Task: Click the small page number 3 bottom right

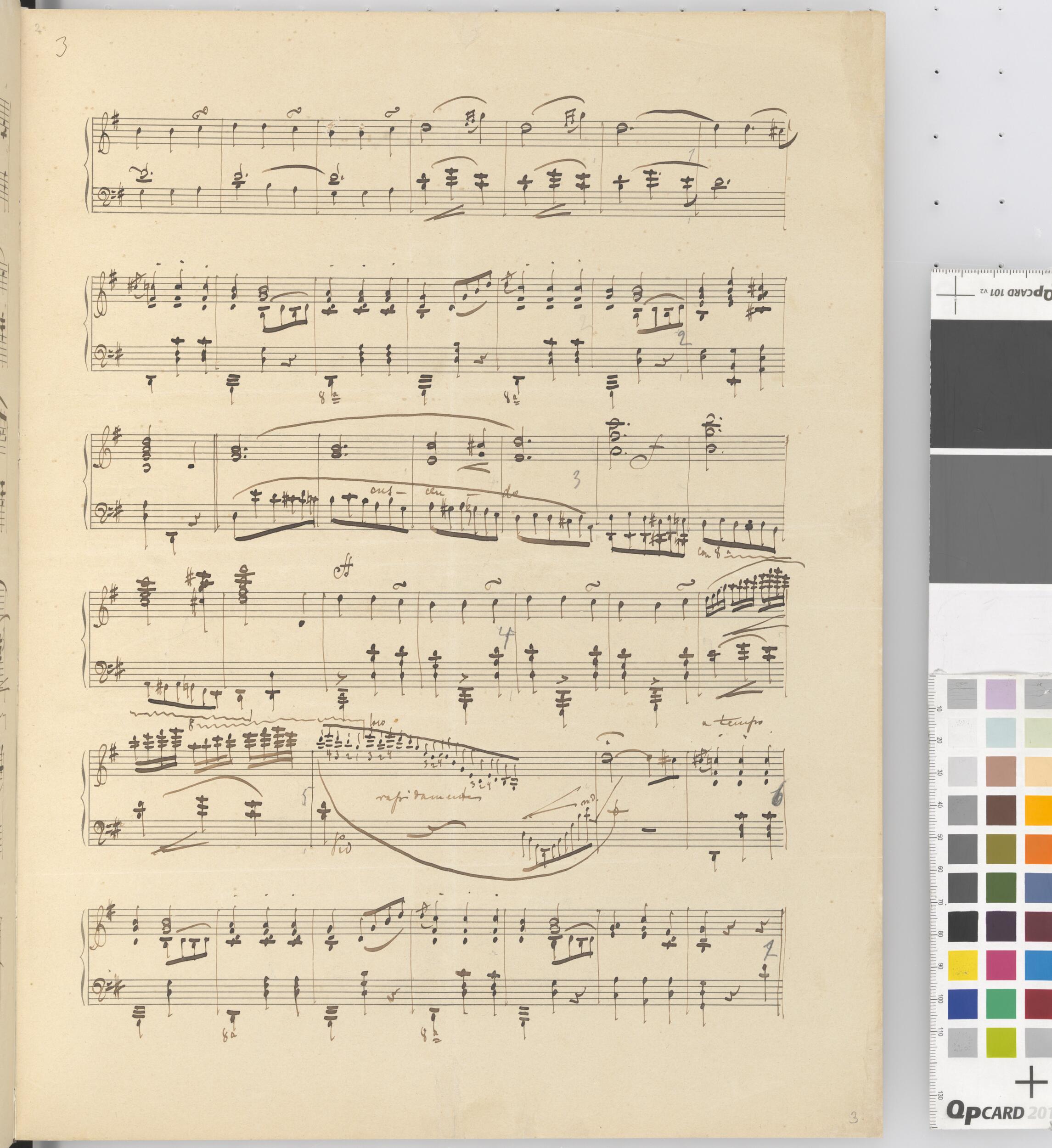Action: click(853, 1117)
